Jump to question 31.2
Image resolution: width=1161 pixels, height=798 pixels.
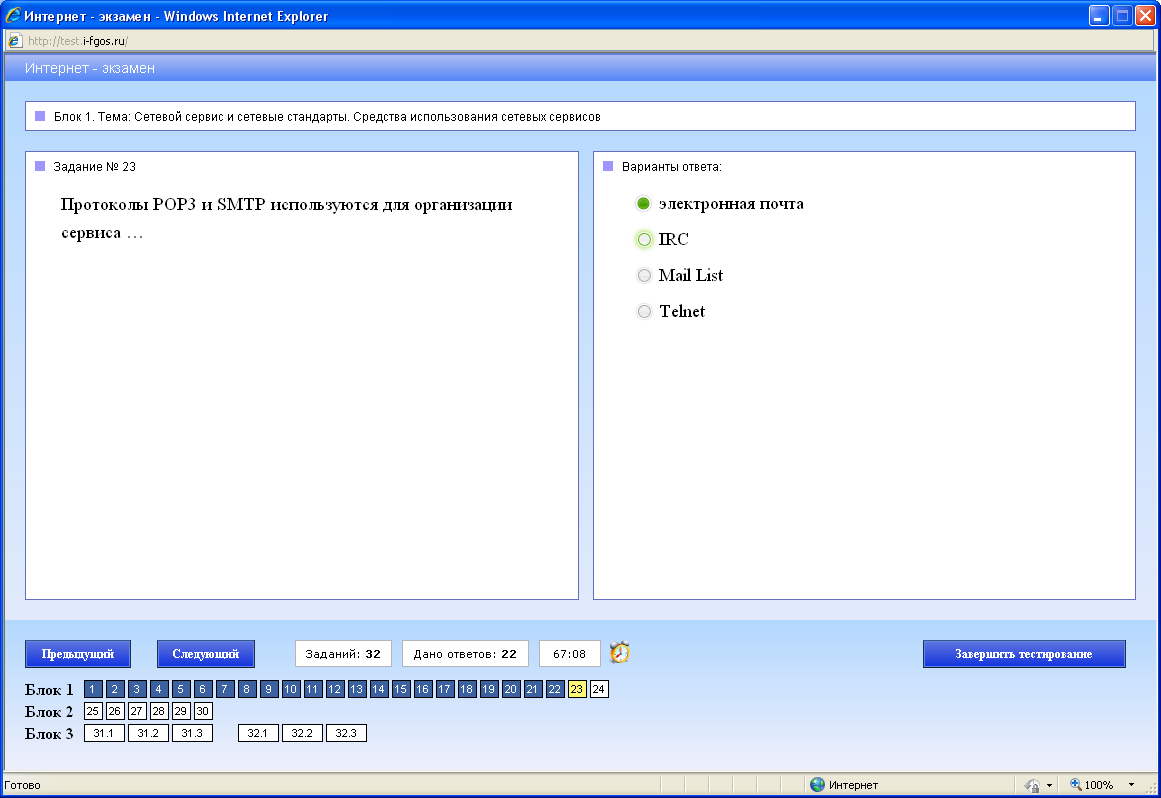(x=148, y=733)
